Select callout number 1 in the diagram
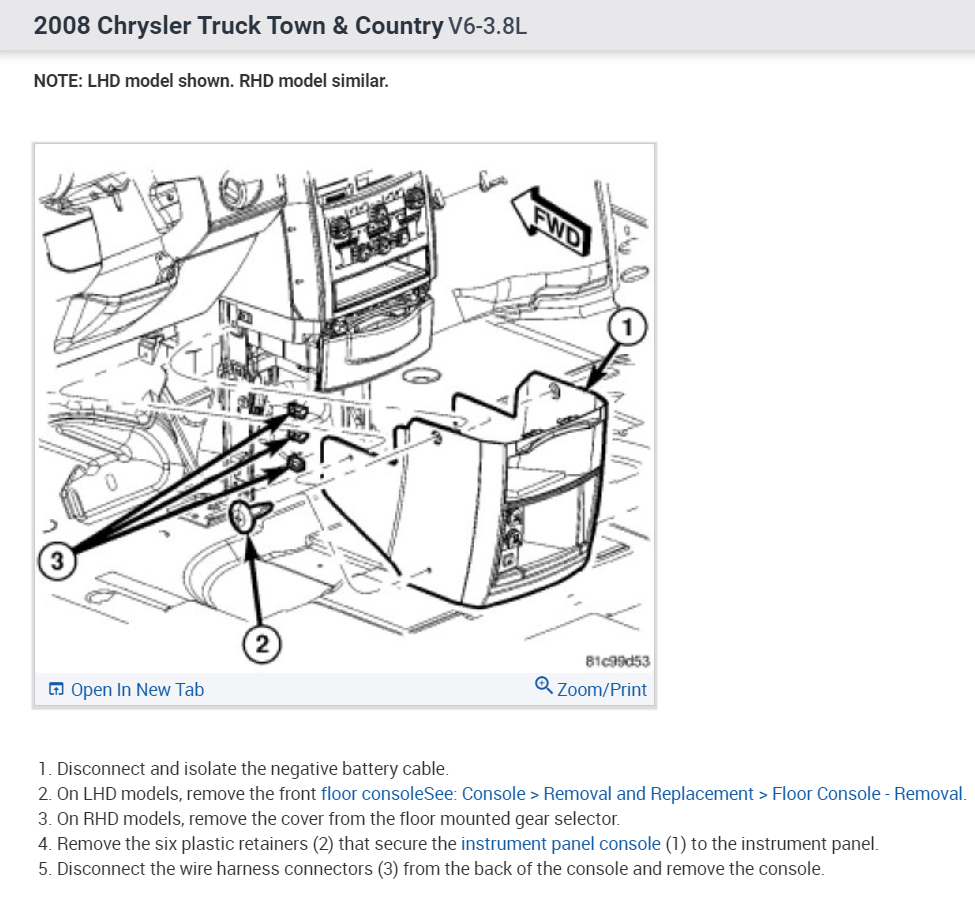 click(627, 327)
